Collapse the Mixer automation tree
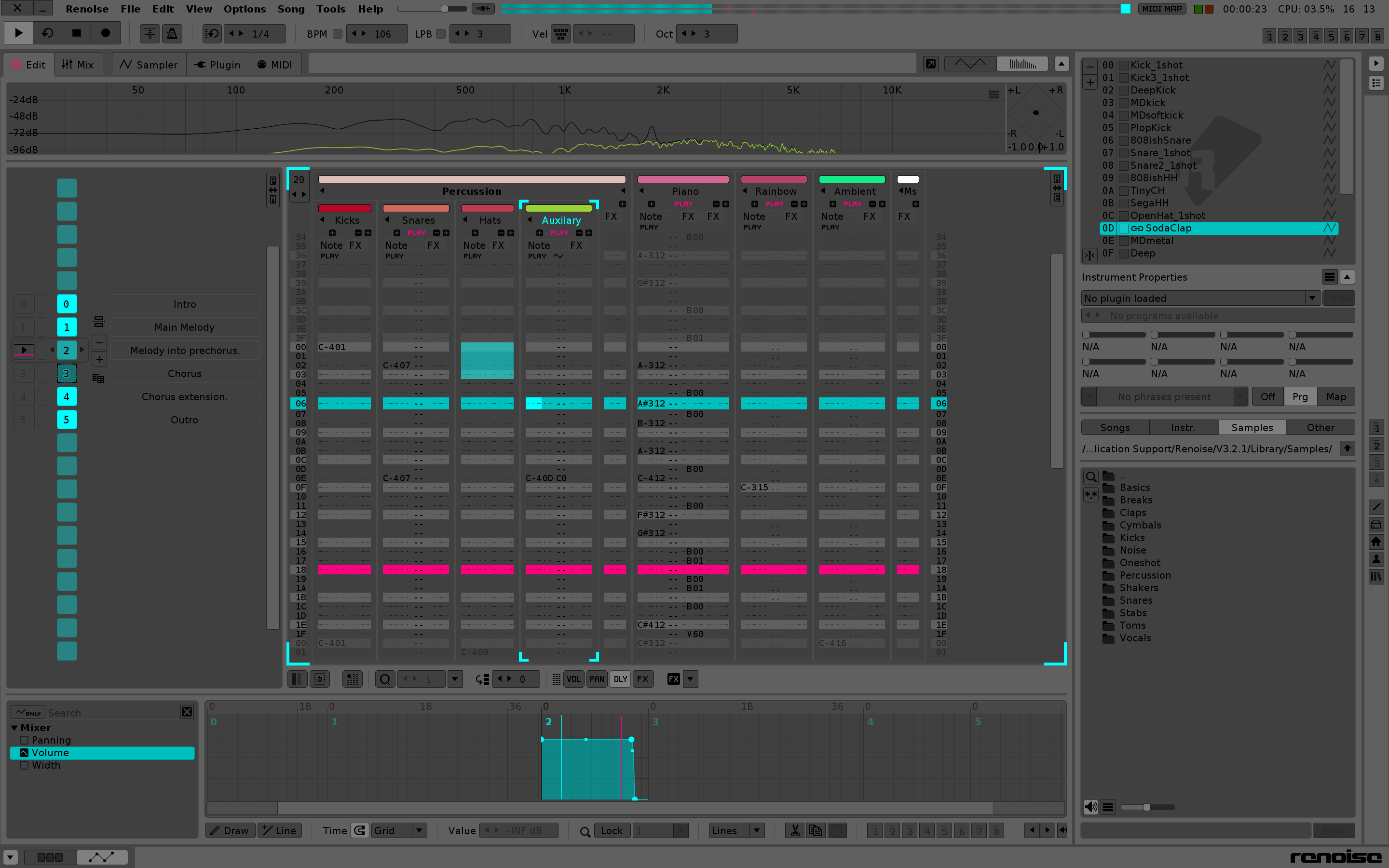Viewport: 1389px width, 868px height. 14,727
